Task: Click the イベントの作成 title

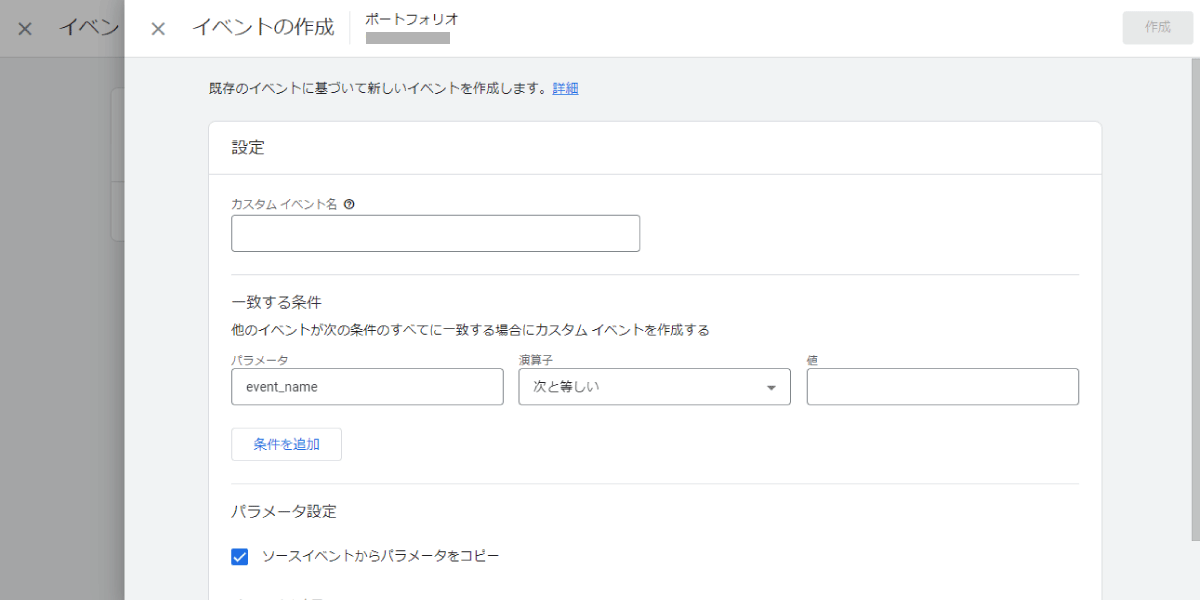Action: [263, 28]
